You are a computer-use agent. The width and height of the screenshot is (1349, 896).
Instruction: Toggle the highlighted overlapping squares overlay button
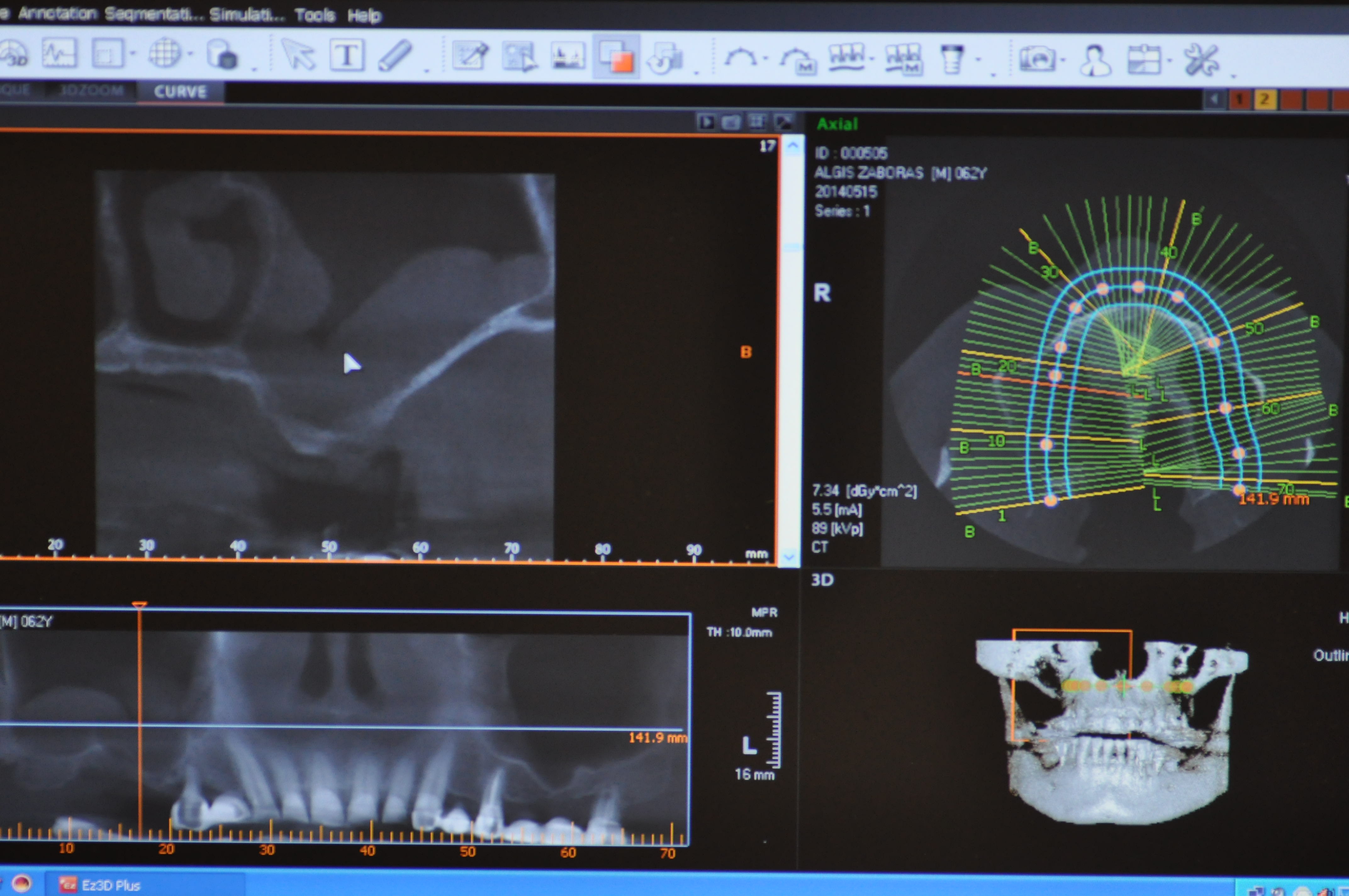(x=616, y=57)
